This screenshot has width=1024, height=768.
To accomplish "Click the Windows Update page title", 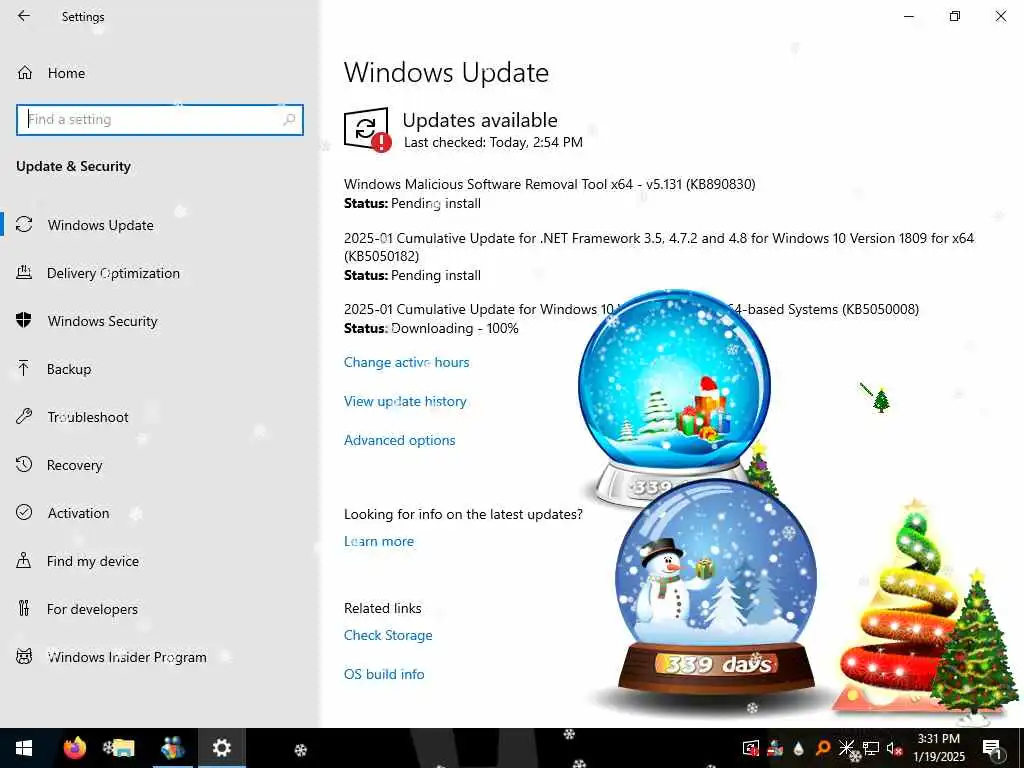I will click(446, 72).
